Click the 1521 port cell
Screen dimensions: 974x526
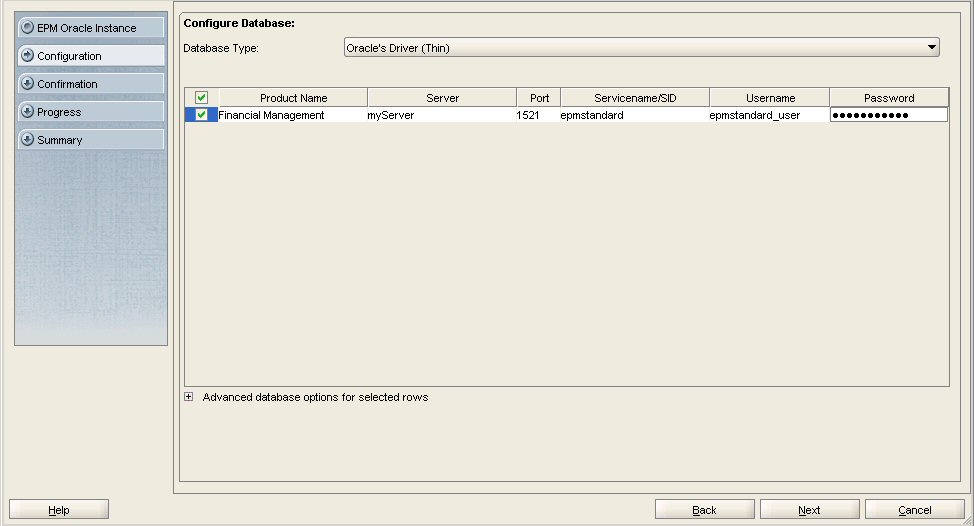[538, 115]
